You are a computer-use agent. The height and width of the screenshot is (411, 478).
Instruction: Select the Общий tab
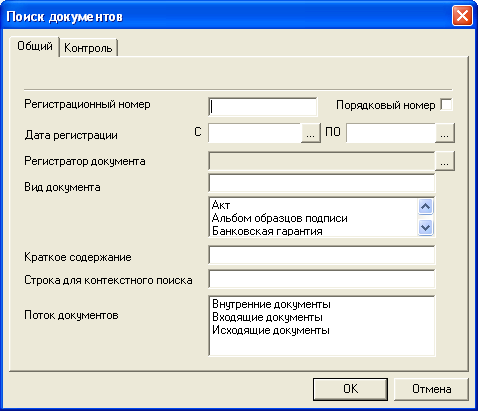(x=35, y=46)
